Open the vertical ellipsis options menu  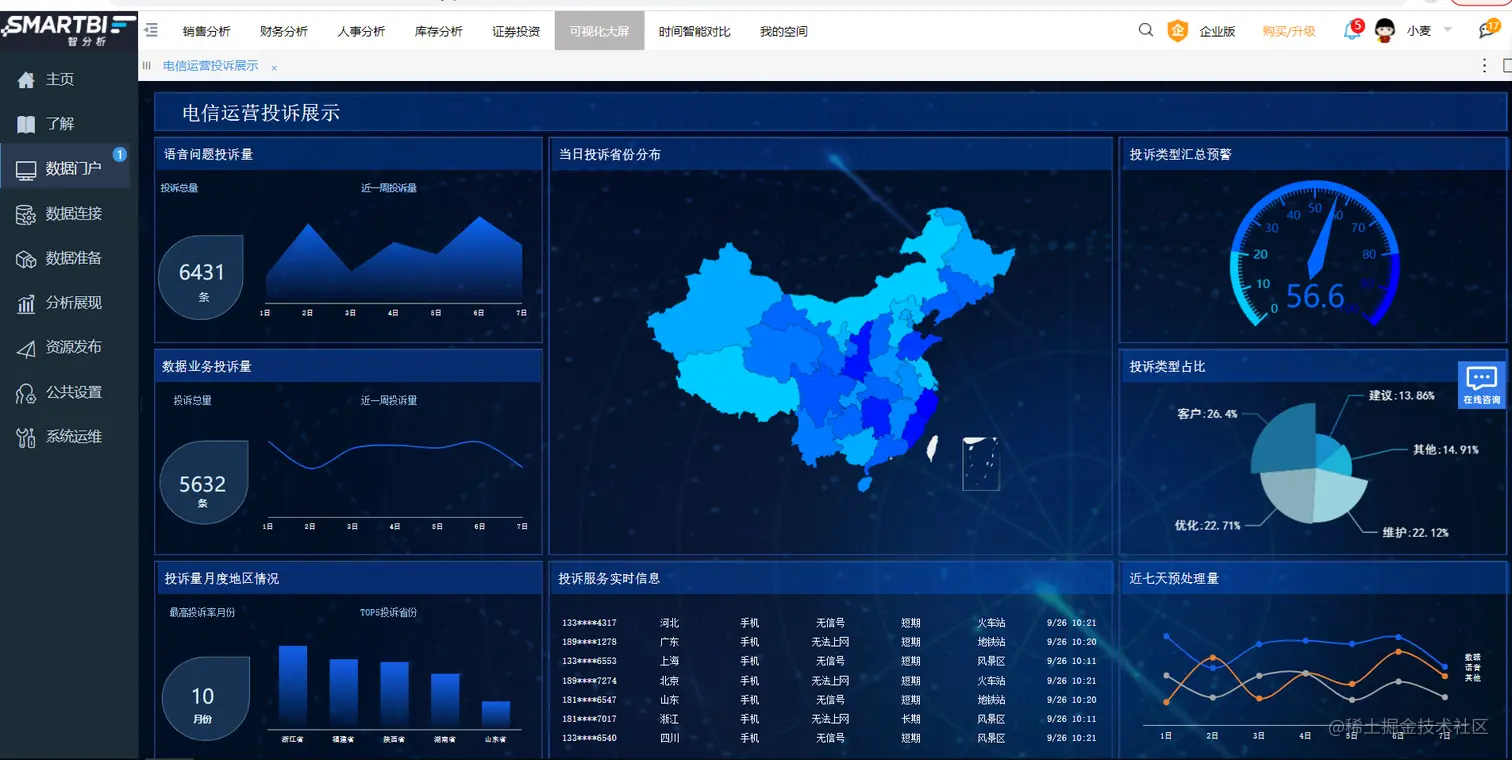coord(1484,65)
